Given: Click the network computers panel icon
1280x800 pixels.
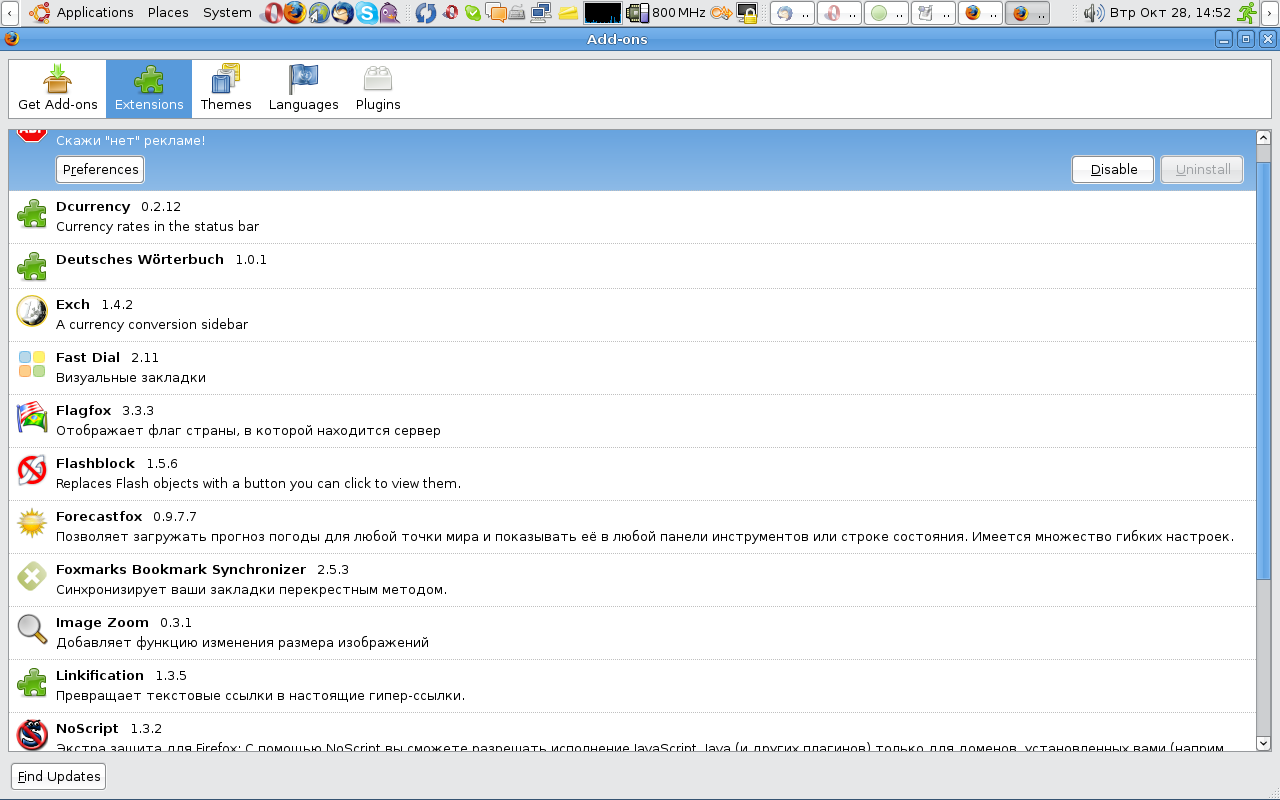Looking at the screenshot, I should tap(542, 13).
